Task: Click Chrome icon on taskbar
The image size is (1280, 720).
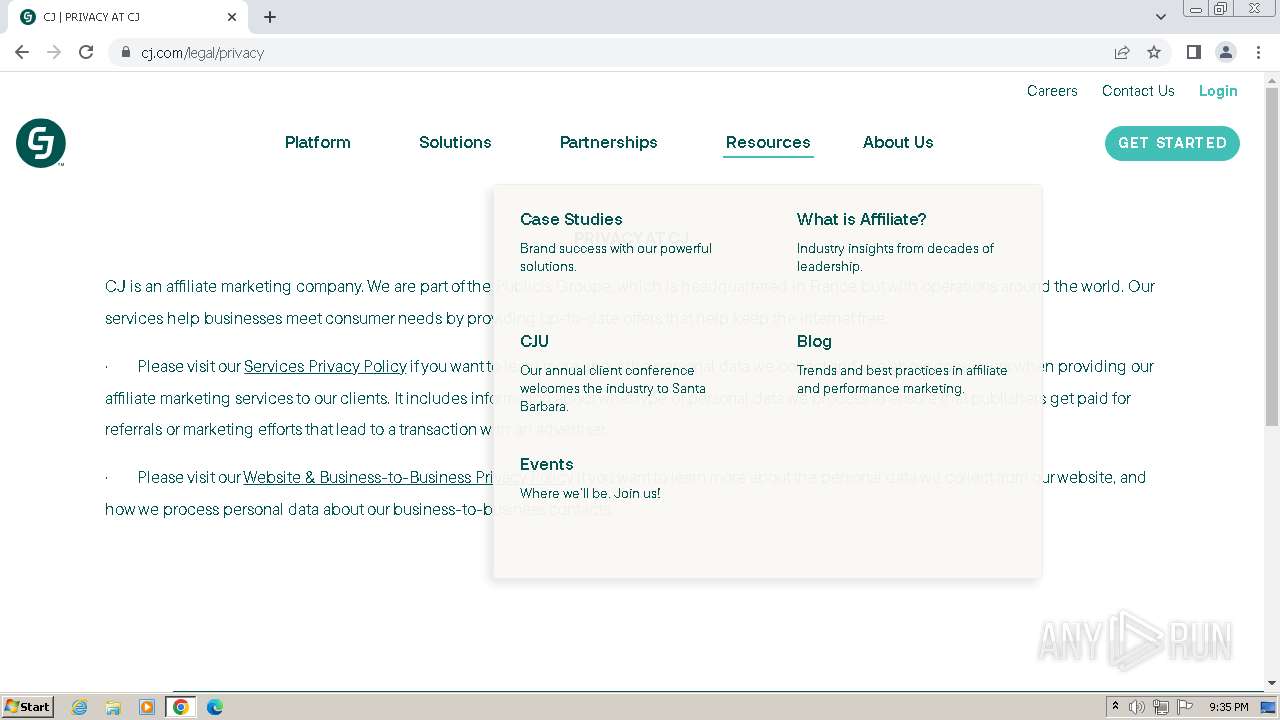Action: (x=181, y=707)
